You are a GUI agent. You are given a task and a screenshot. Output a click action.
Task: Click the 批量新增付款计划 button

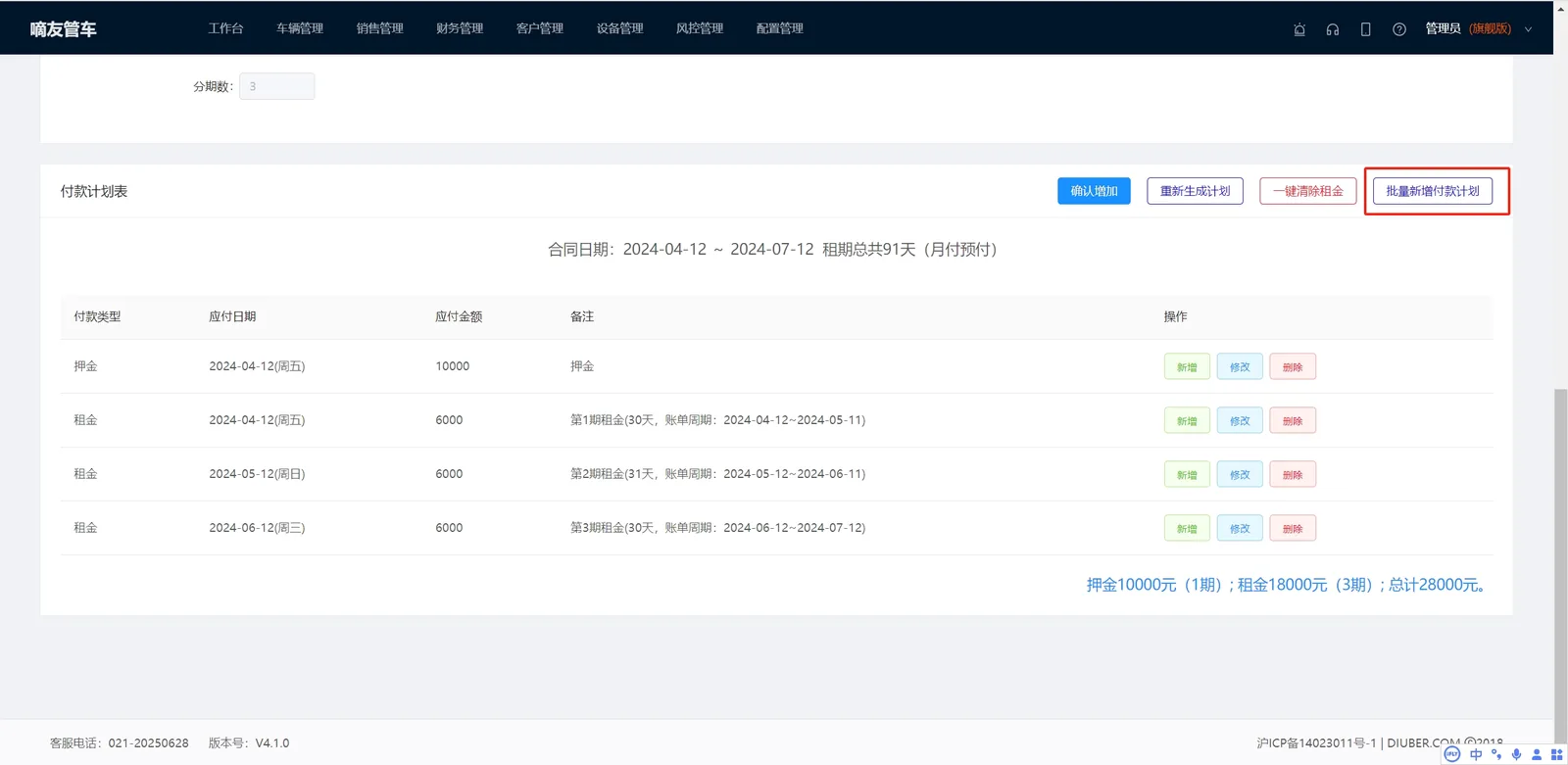coord(1433,191)
